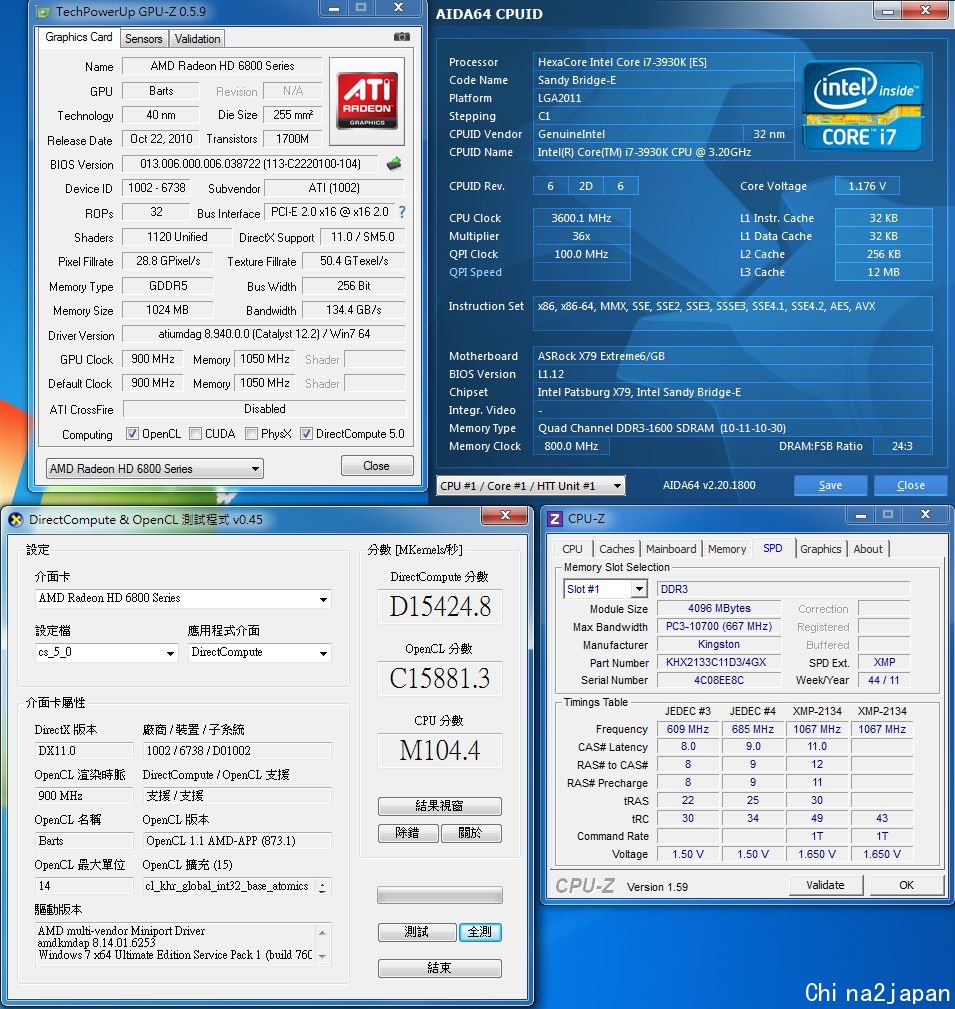Click the 結束 exit button

point(440,968)
